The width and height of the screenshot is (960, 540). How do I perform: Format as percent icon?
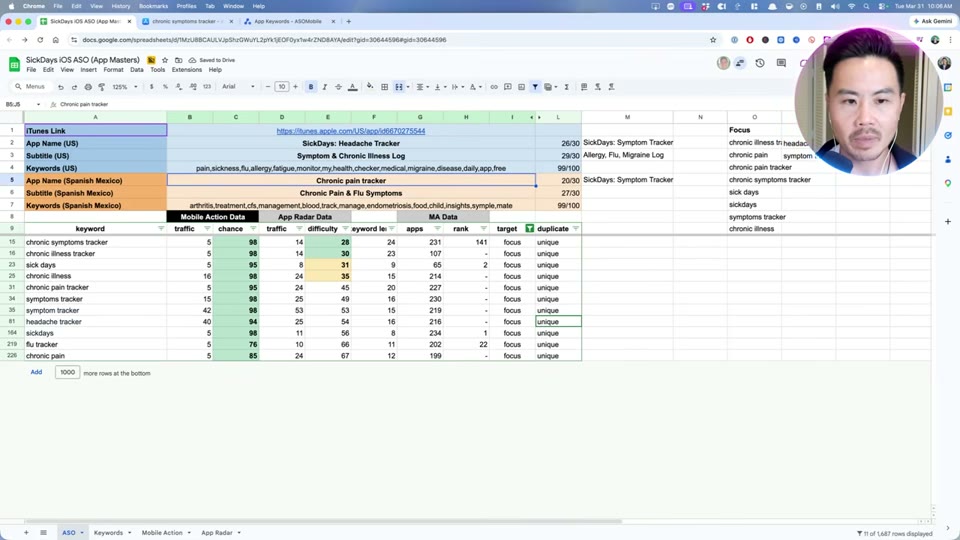165,87
